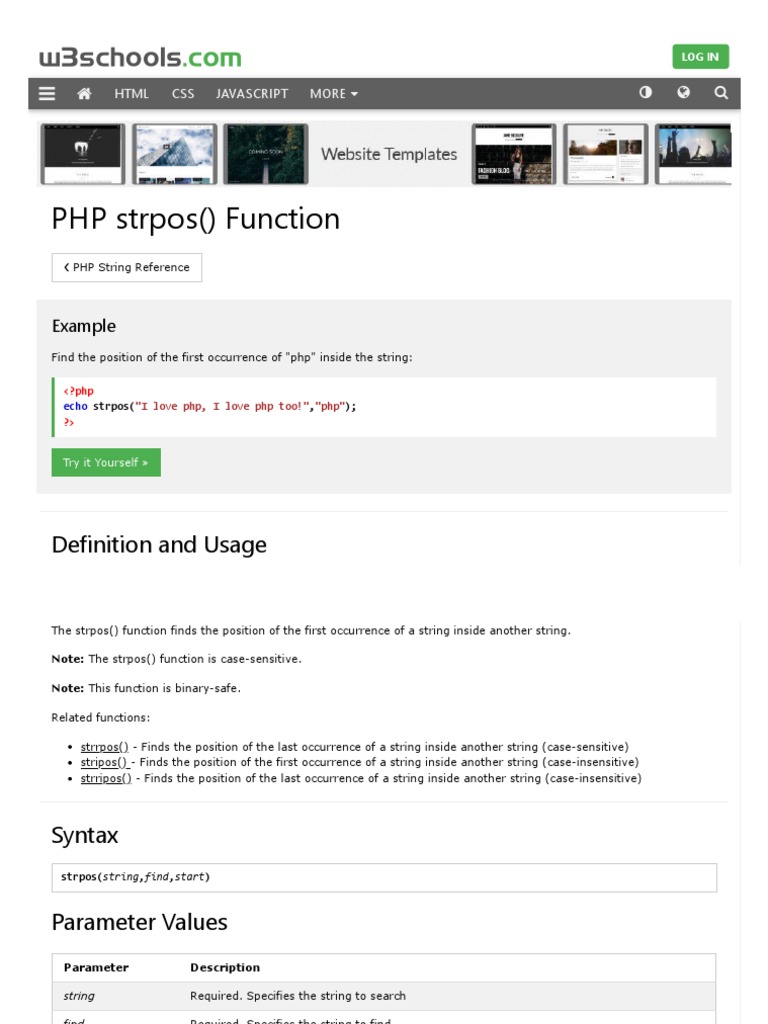Screen dimensions: 768x1024
Task: Open the hamburger menu icon
Action: [x=47, y=93]
